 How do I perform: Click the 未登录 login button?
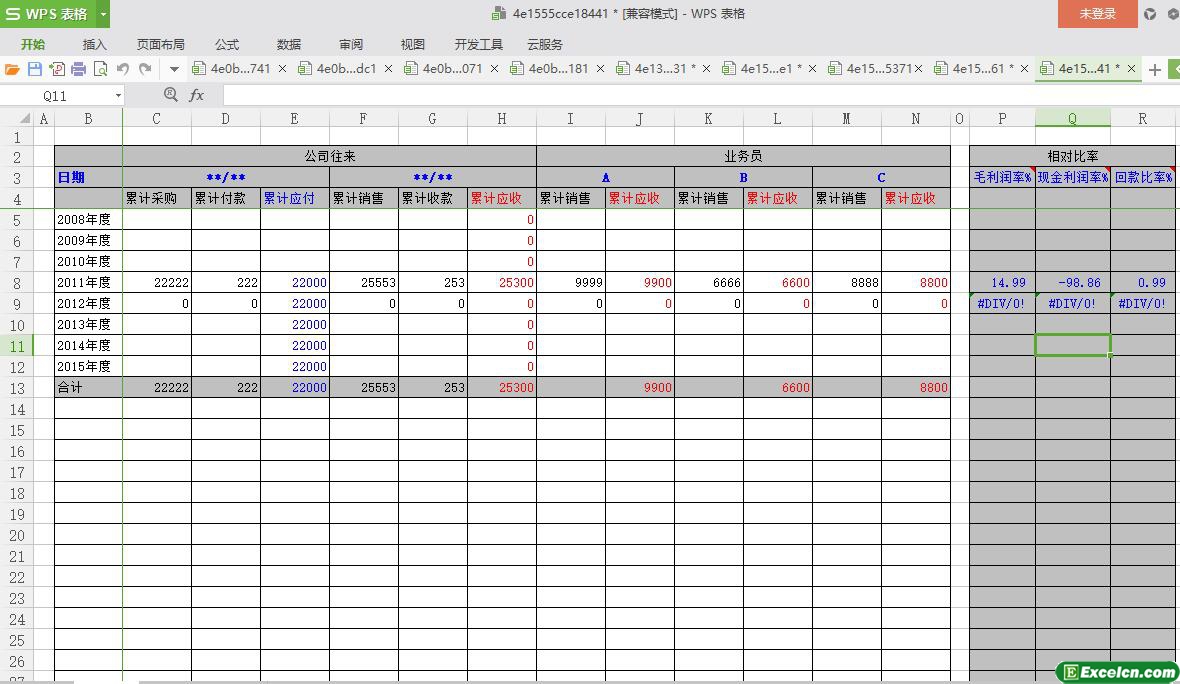click(x=1097, y=14)
